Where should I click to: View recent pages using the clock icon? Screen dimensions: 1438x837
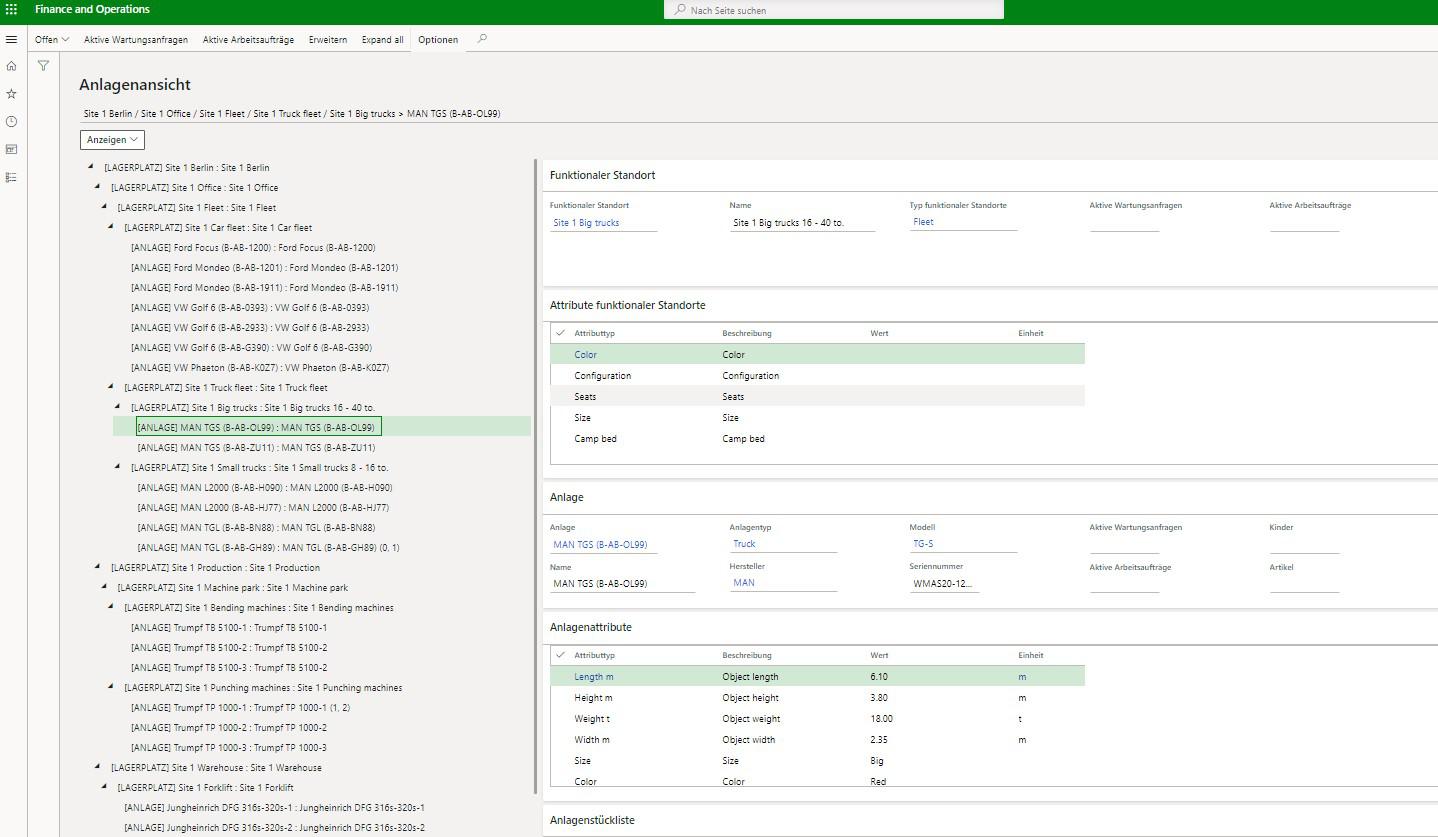pyautogui.click(x=11, y=121)
